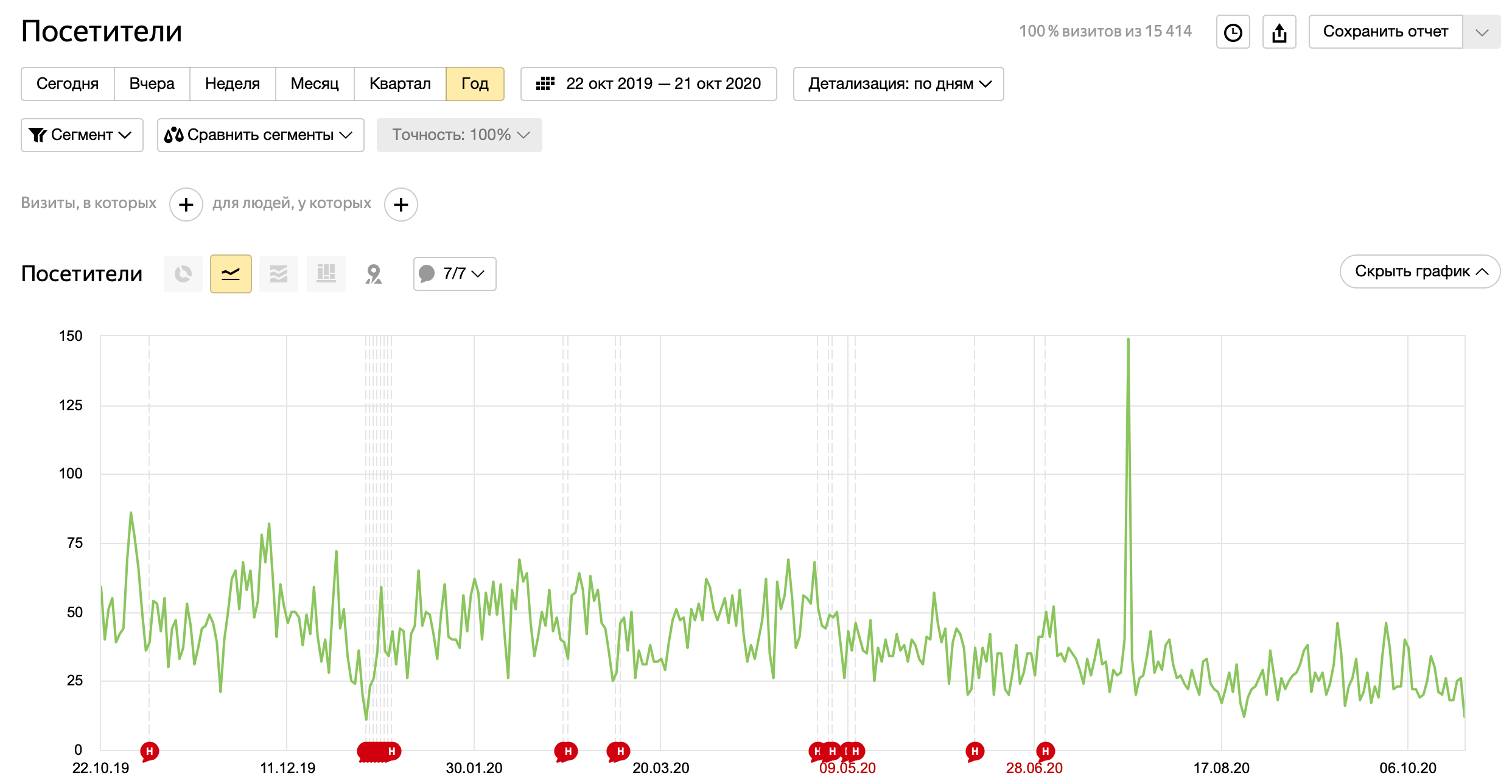Add a condition to 'Визиты, в которых'
Image resolution: width=1512 pixels, height=784 pixels.
tap(186, 205)
